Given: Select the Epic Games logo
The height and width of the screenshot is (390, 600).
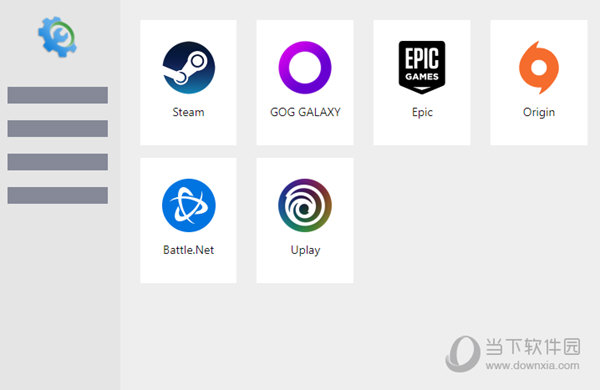Looking at the screenshot, I should [422, 67].
